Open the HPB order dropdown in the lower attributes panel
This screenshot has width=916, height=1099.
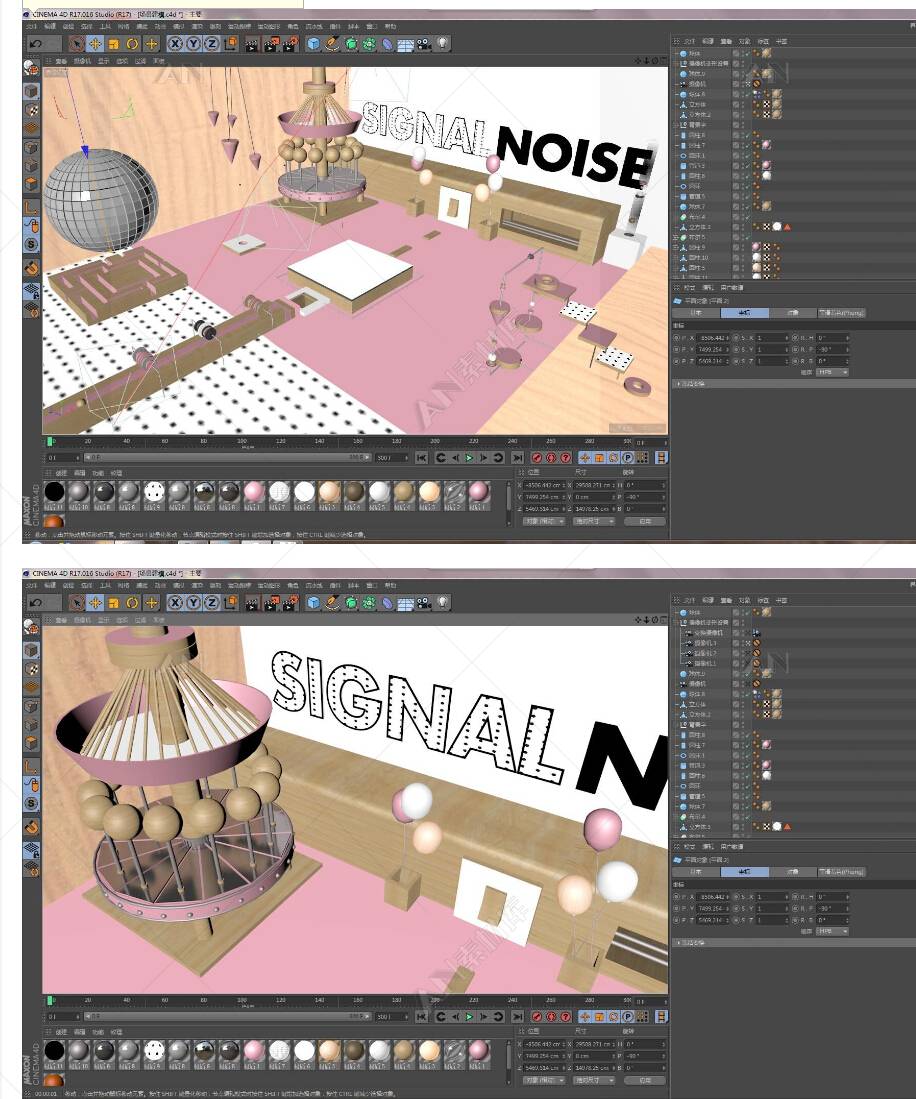(833, 931)
